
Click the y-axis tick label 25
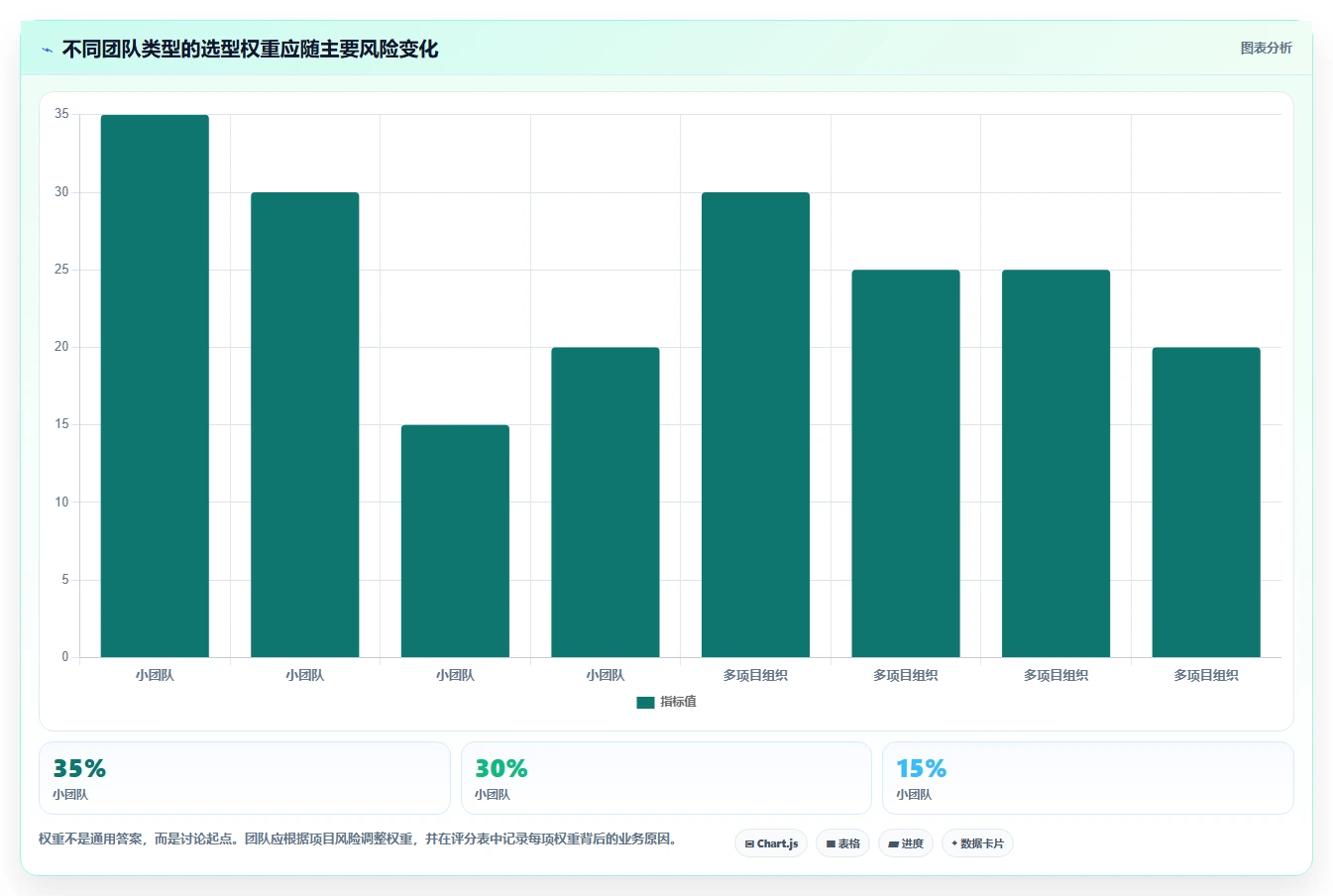pos(62,270)
